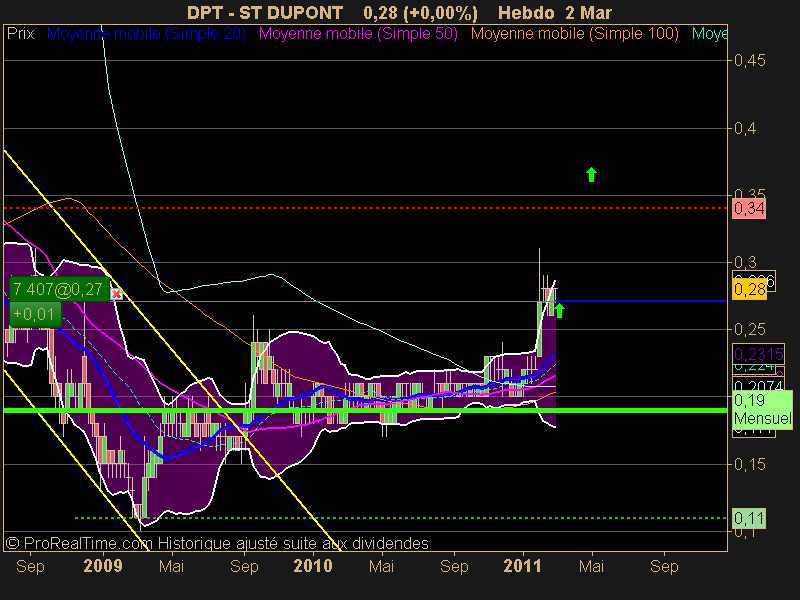
Task: Click the 0,15 price axis label
Action: [749, 464]
